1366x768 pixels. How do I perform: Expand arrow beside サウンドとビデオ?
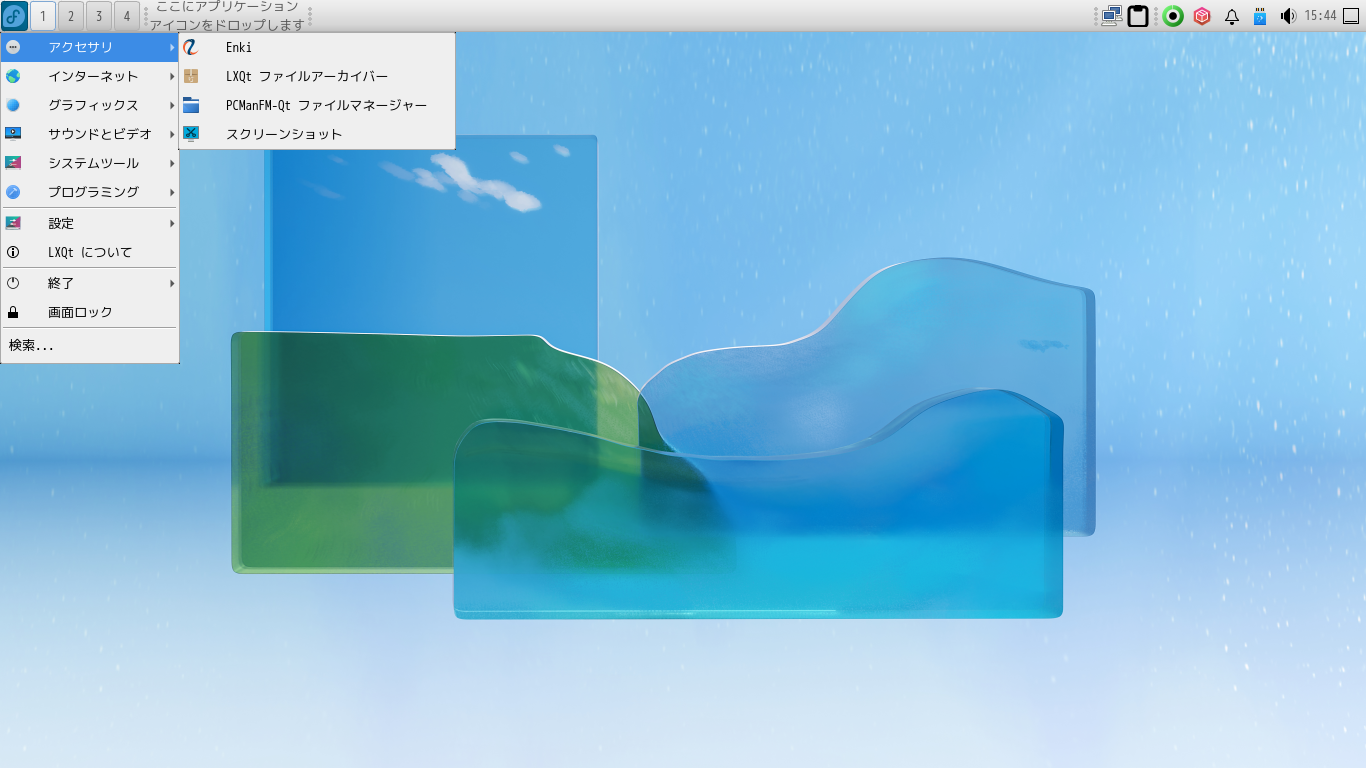click(x=172, y=134)
